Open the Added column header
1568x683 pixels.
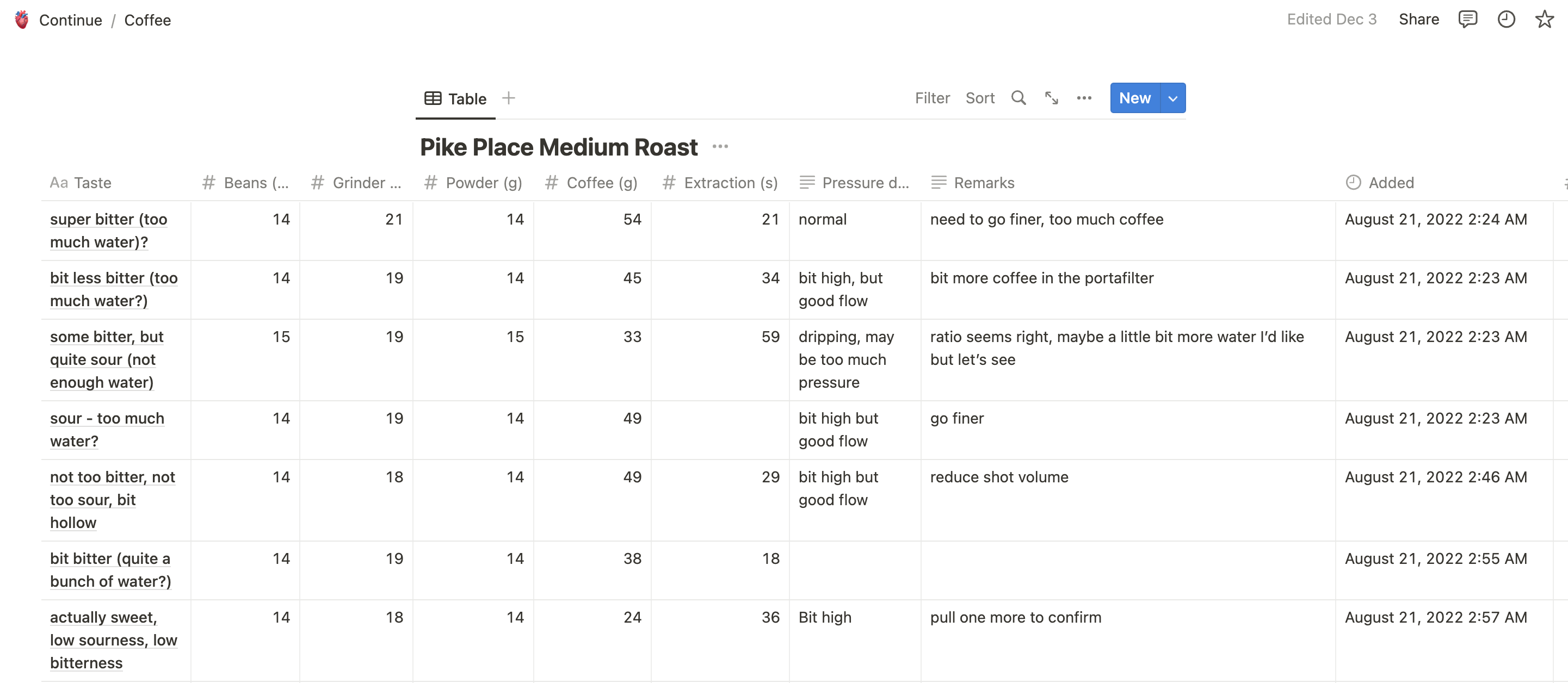(x=1444, y=183)
